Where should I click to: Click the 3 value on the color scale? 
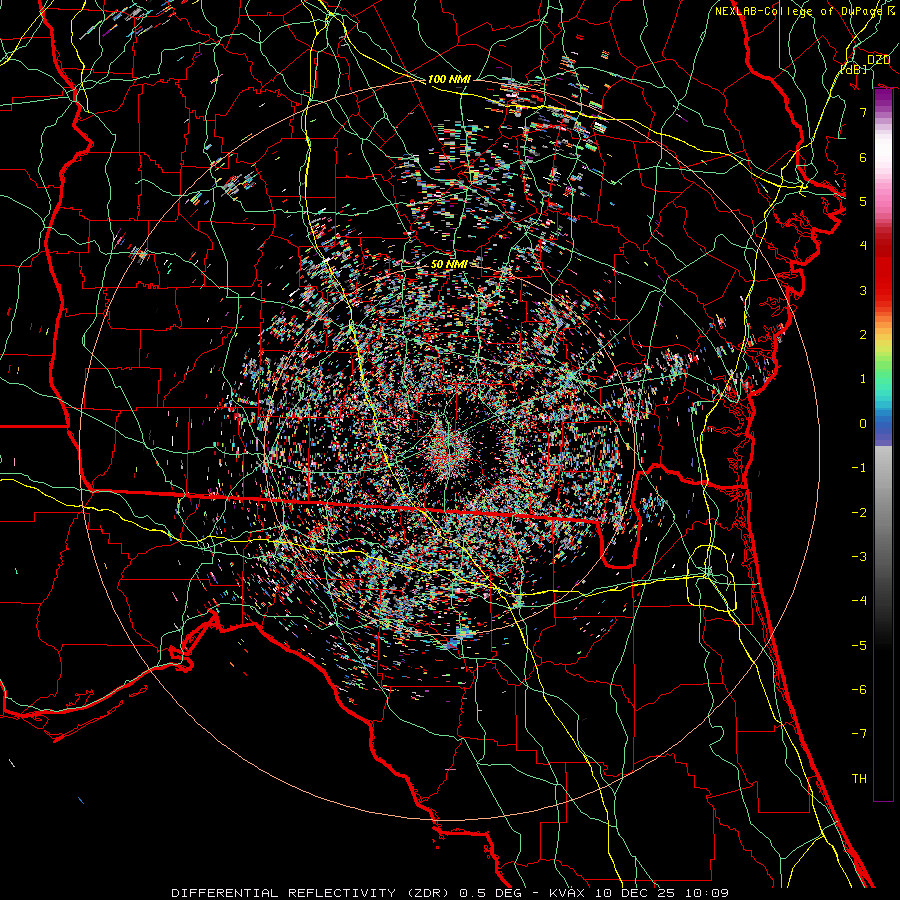[x=863, y=290]
